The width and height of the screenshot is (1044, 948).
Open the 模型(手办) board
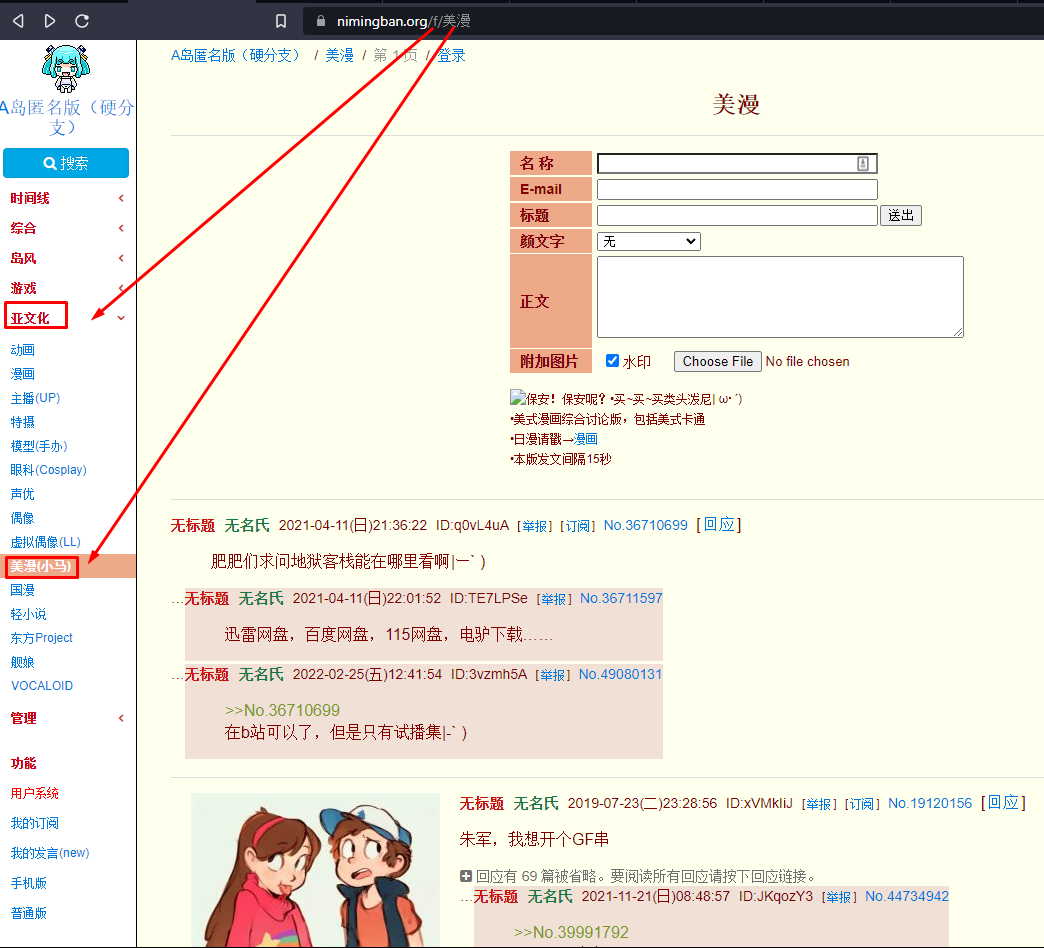click(39, 446)
